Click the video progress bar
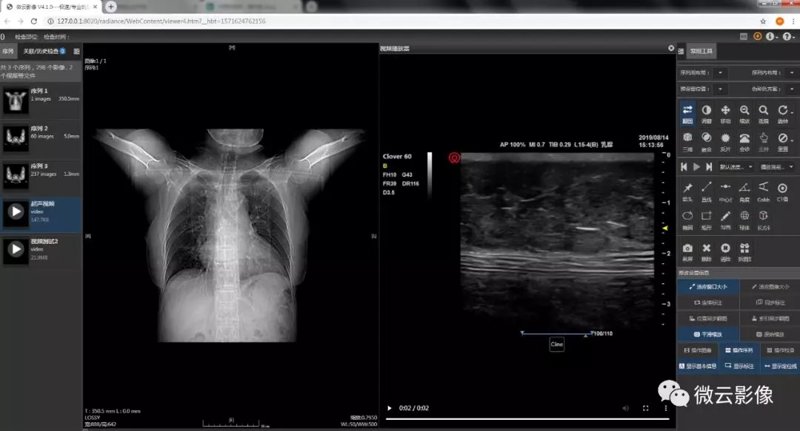The width and height of the screenshot is (800, 431). click(x=527, y=419)
